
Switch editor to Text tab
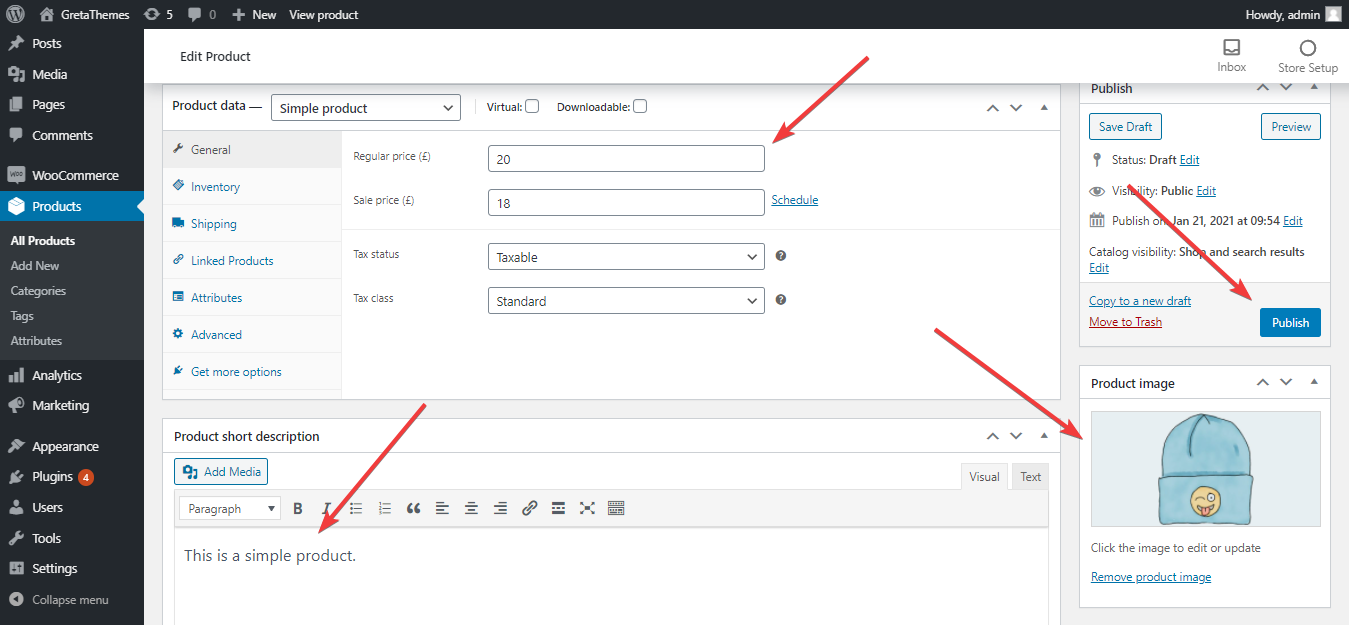[1030, 477]
